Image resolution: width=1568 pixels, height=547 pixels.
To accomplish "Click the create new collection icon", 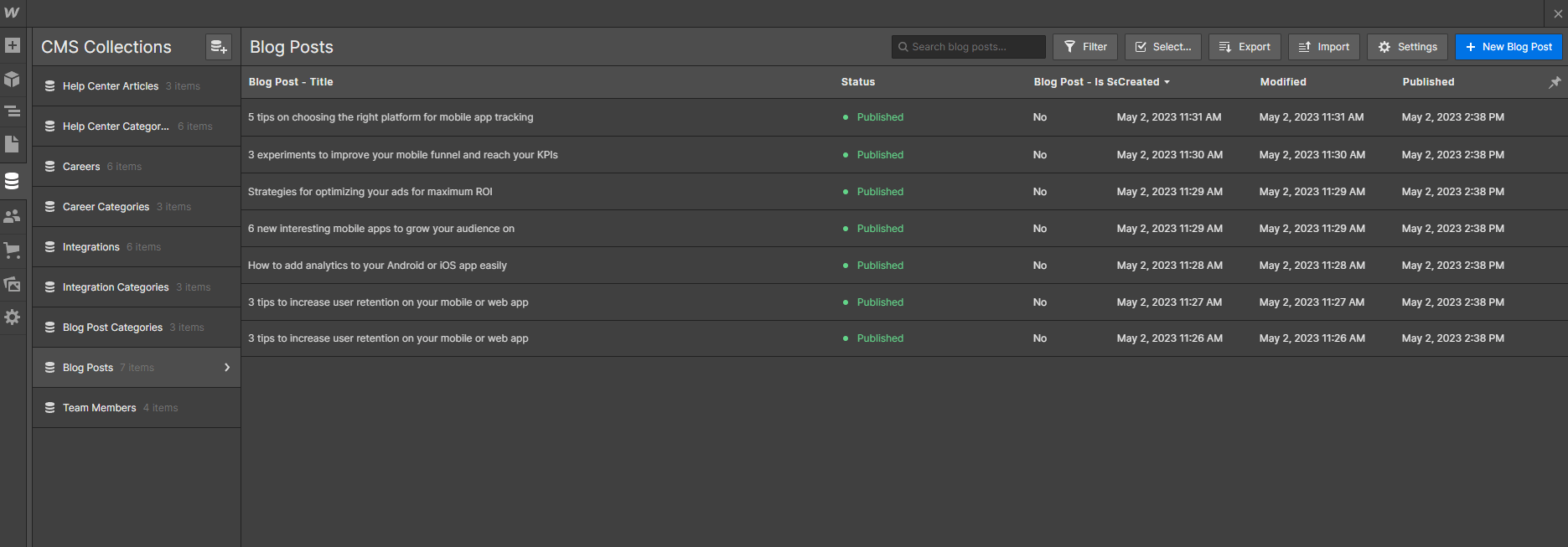I will [x=219, y=47].
